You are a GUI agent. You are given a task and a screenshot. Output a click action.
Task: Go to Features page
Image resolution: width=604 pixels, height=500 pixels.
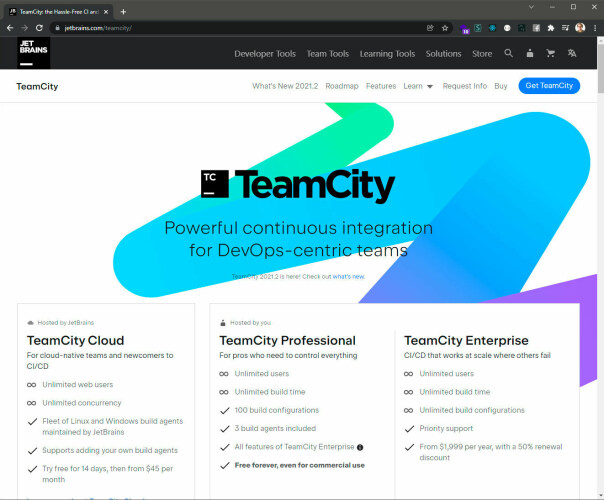(381, 86)
